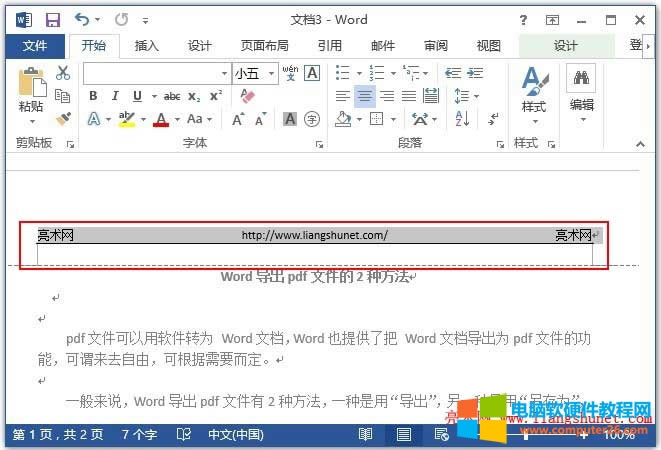
Task: Click the Save icon in quick access toolbar
Action: (x=53, y=20)
